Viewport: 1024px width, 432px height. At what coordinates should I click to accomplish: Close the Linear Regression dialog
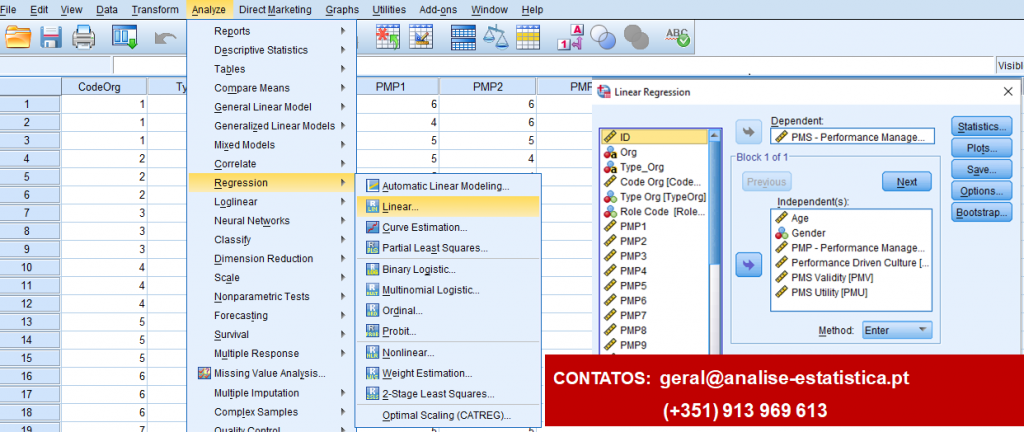pos(1008,92)
